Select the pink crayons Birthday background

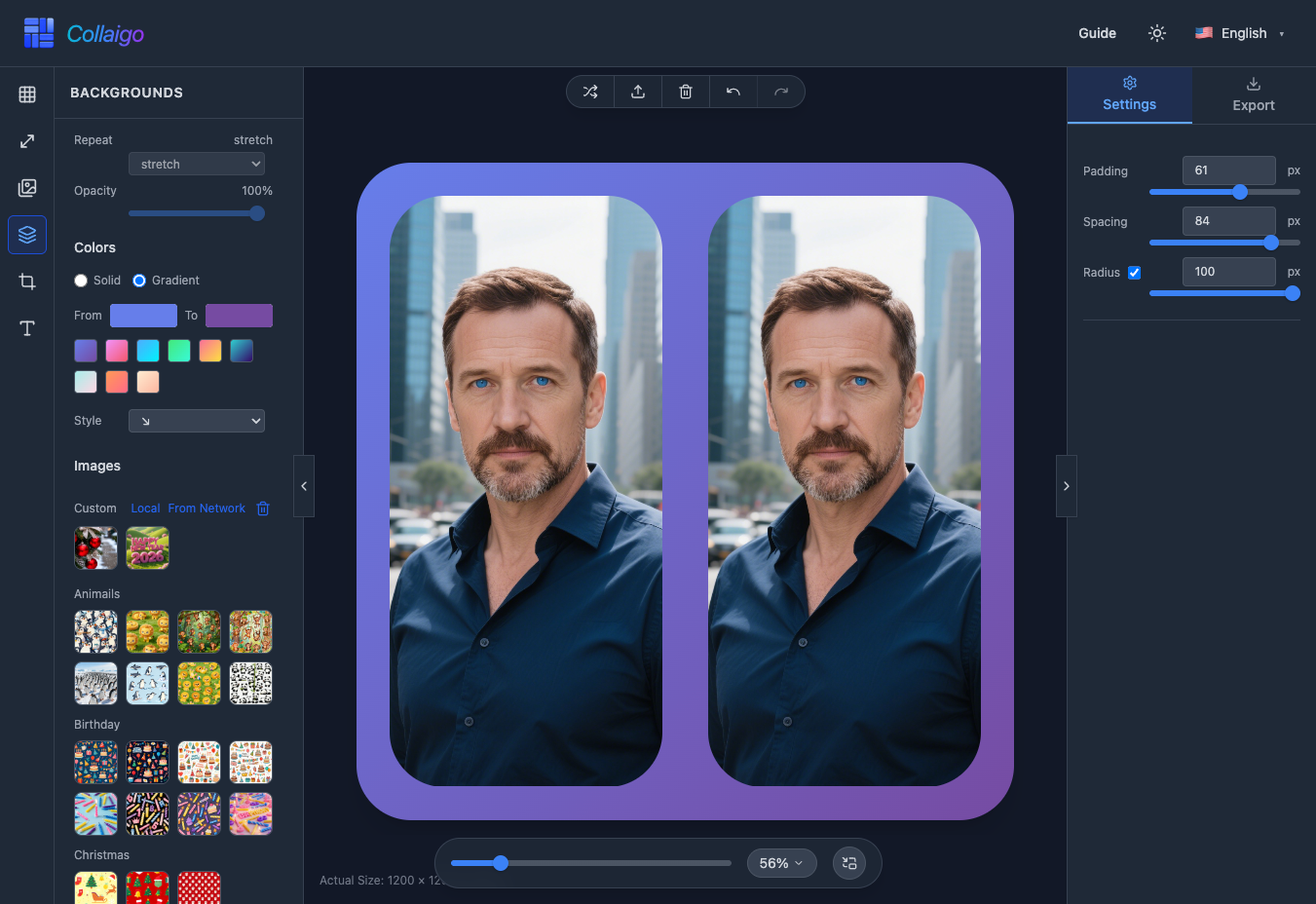click(250, 813)
